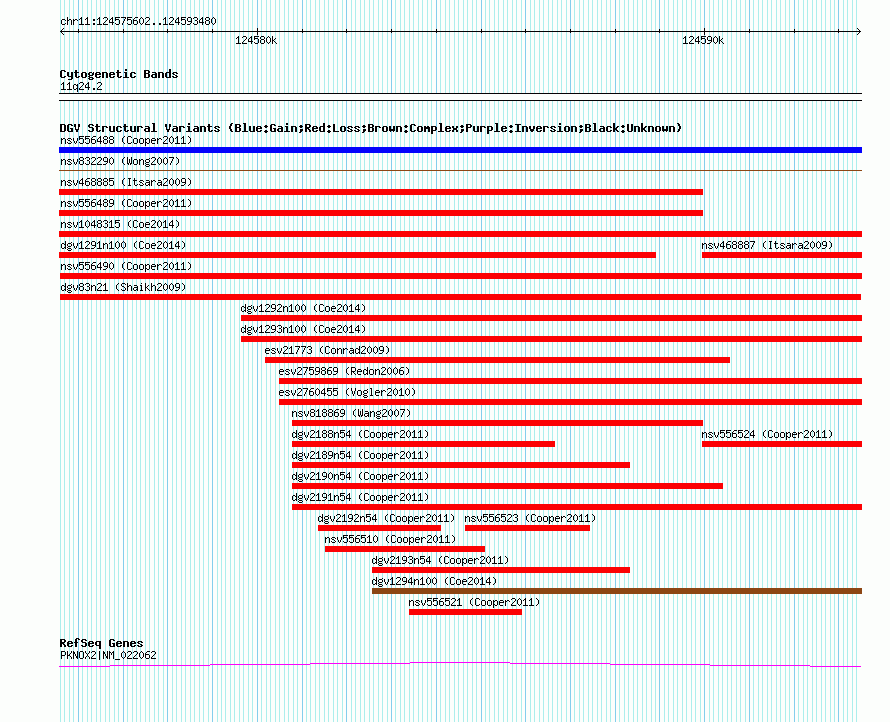Click the dgv2188n54 (Cooper2011) label
This screenshot has height=722, width=890.
pyautogui.click(x=360, y=434)
